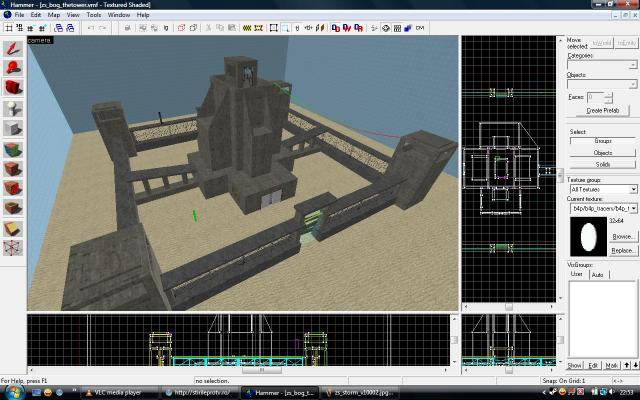Open Toggle Texture Application multicolored cube tool

tap(13, 148)
